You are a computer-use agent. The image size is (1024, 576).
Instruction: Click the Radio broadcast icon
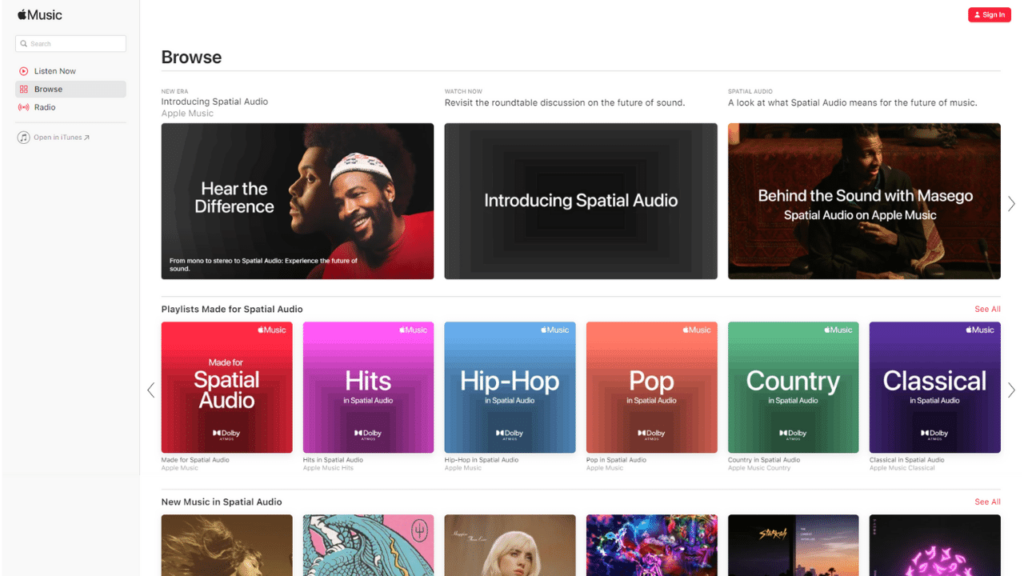click(x=24, y=107)
